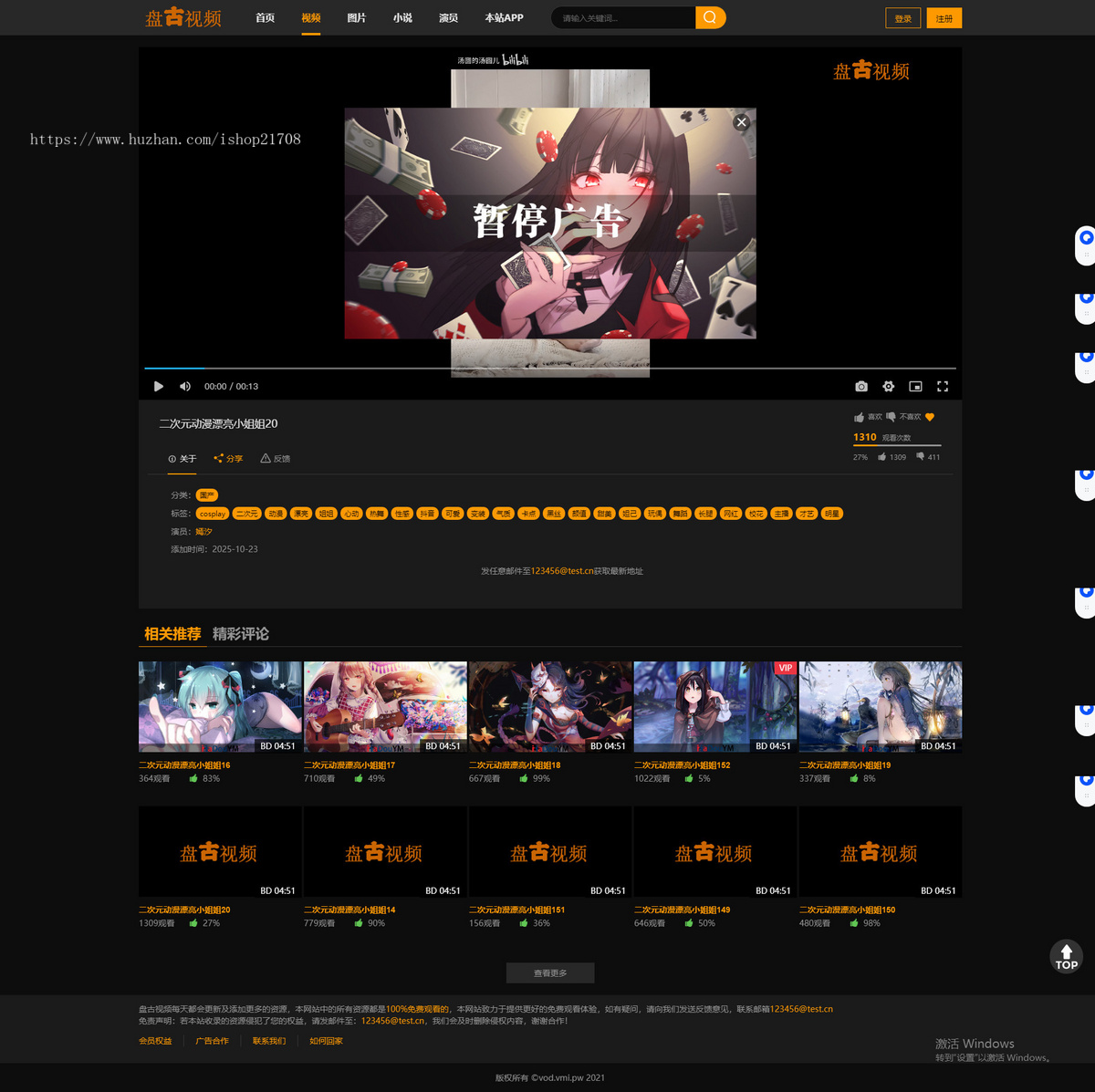Select the 动漫 tag

click(276, 514)
